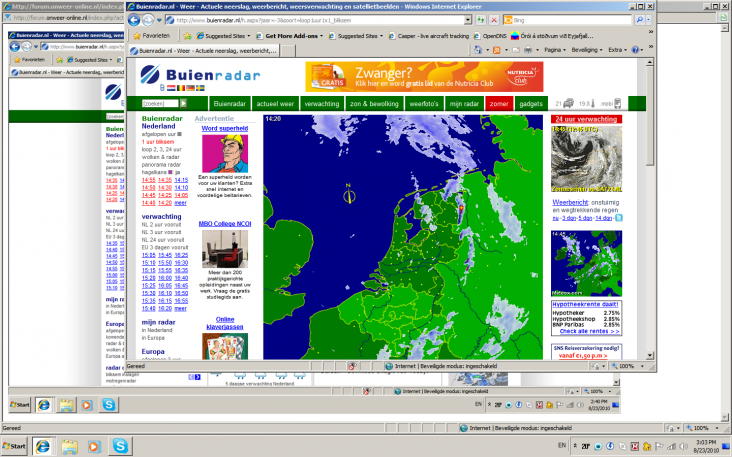Open the Pagina dropdown menu
732x457 pixels.
pos(553,50)
